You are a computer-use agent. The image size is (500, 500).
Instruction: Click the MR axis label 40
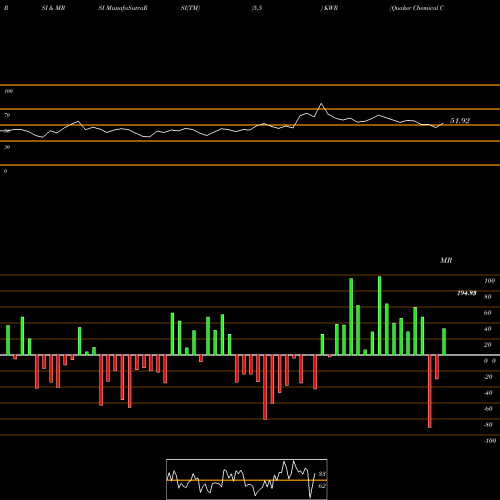pyautogui.click(x=488, y=329)
